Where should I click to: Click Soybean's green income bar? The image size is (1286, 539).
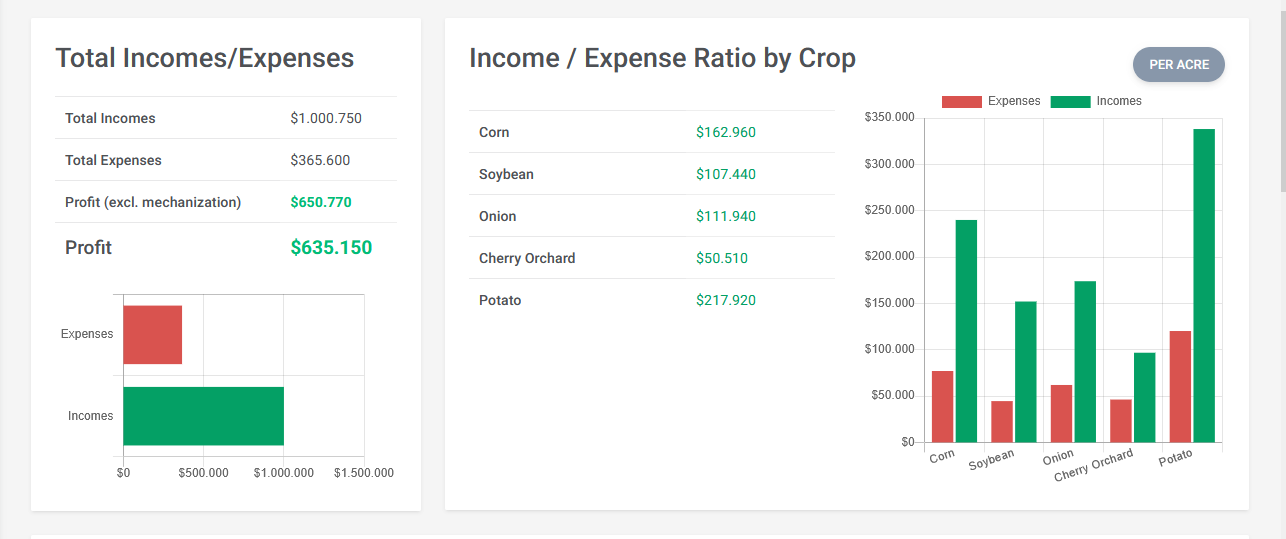[x=1026, y=371]
